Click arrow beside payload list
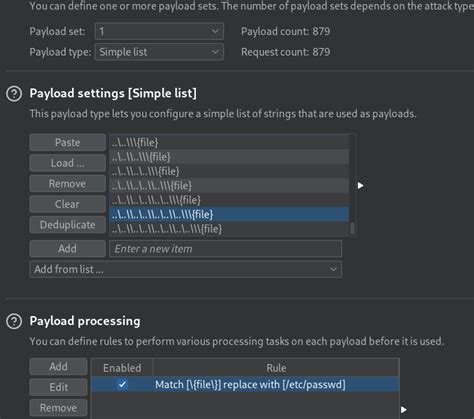This screenshot has width=474, height=419. click(360, 186)
